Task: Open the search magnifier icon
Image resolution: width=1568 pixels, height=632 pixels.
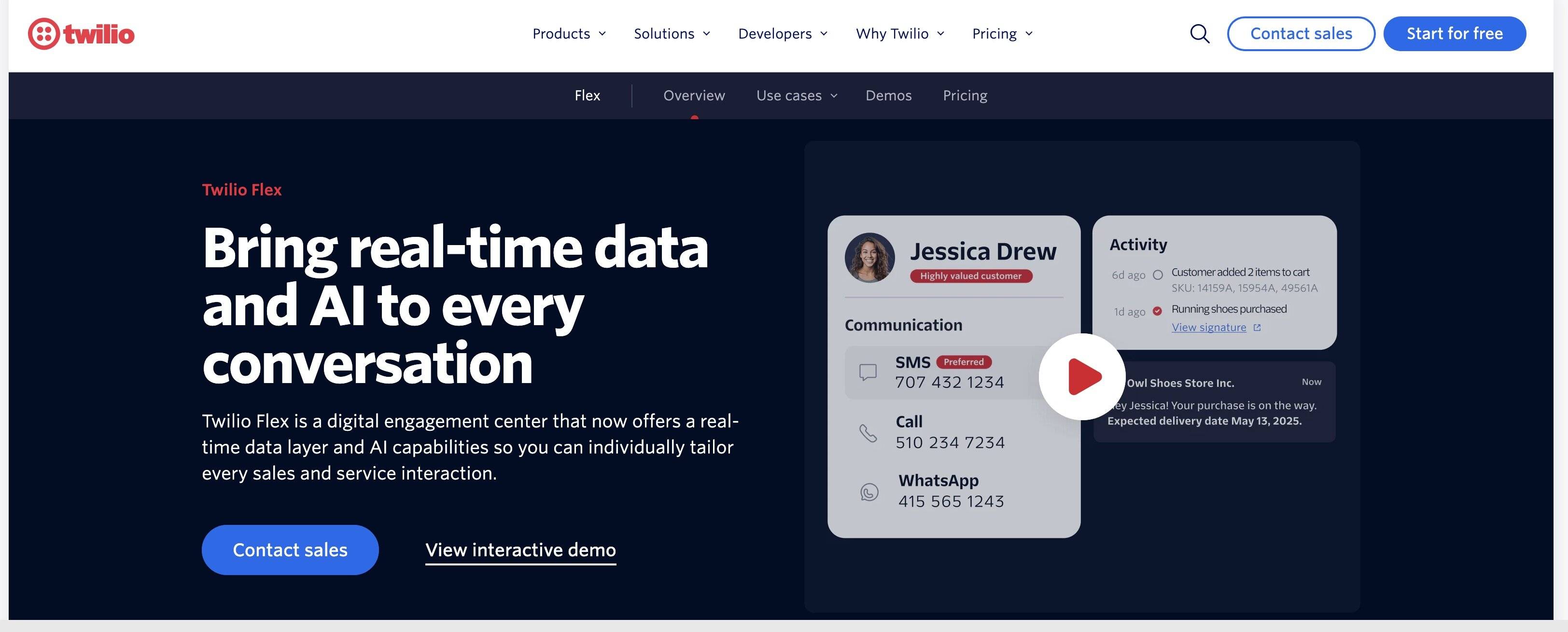Action: click(x=1199, y=34)
